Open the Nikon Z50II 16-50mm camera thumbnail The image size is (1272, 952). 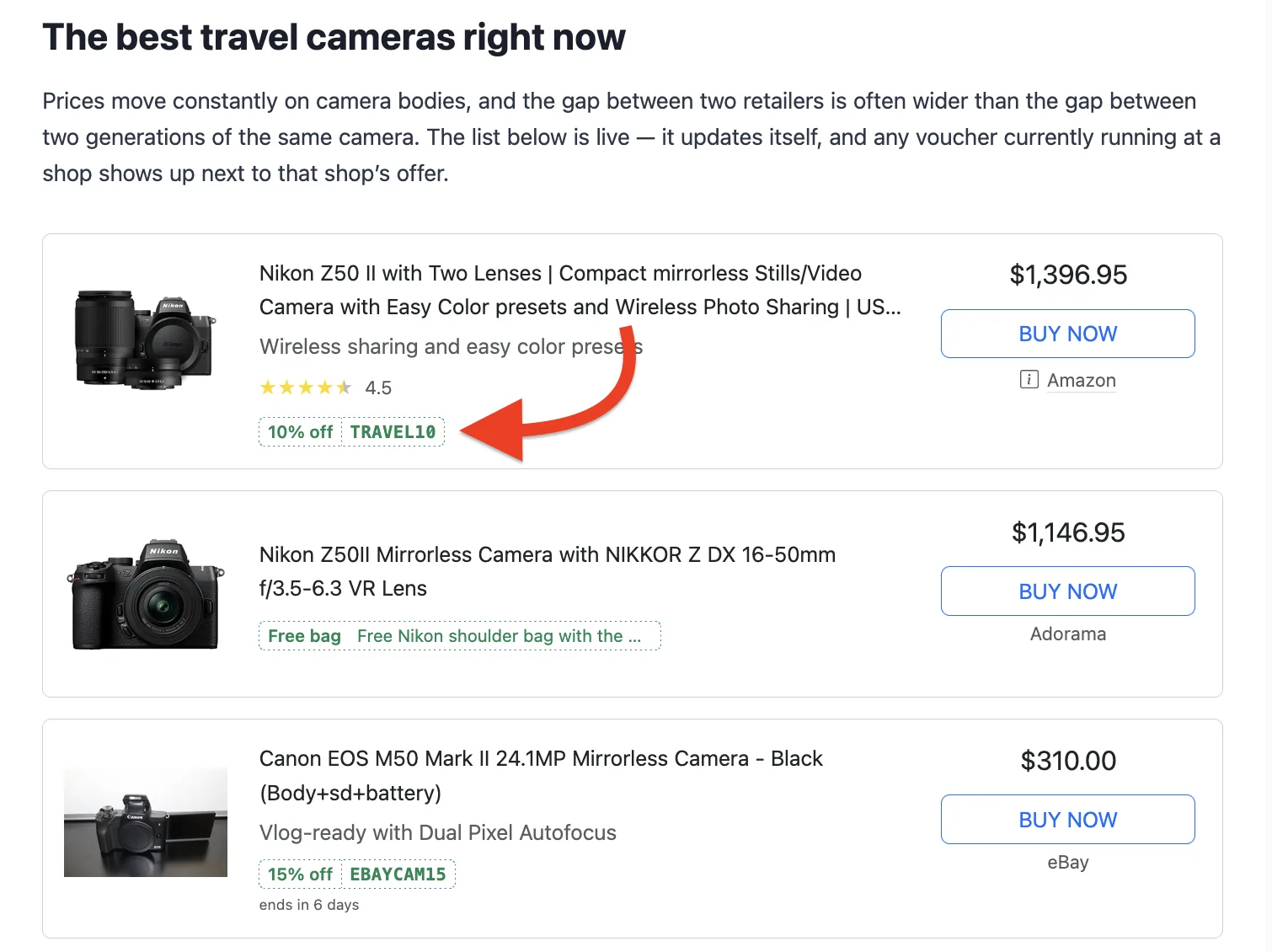click(146, 594)
